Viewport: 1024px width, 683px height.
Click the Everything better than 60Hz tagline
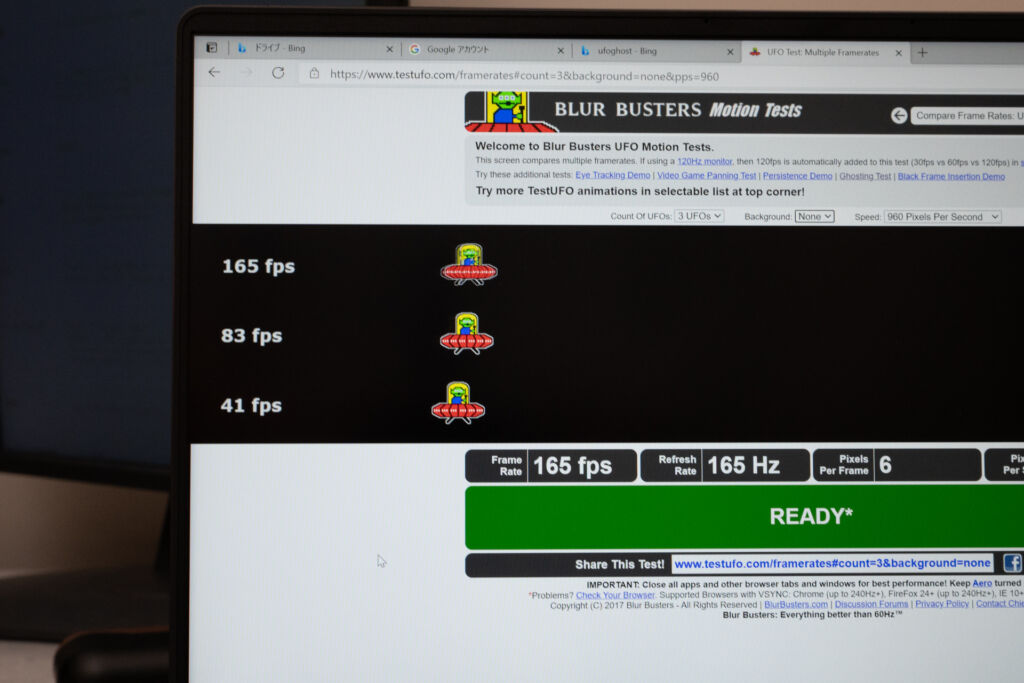(x=812, y=614)
